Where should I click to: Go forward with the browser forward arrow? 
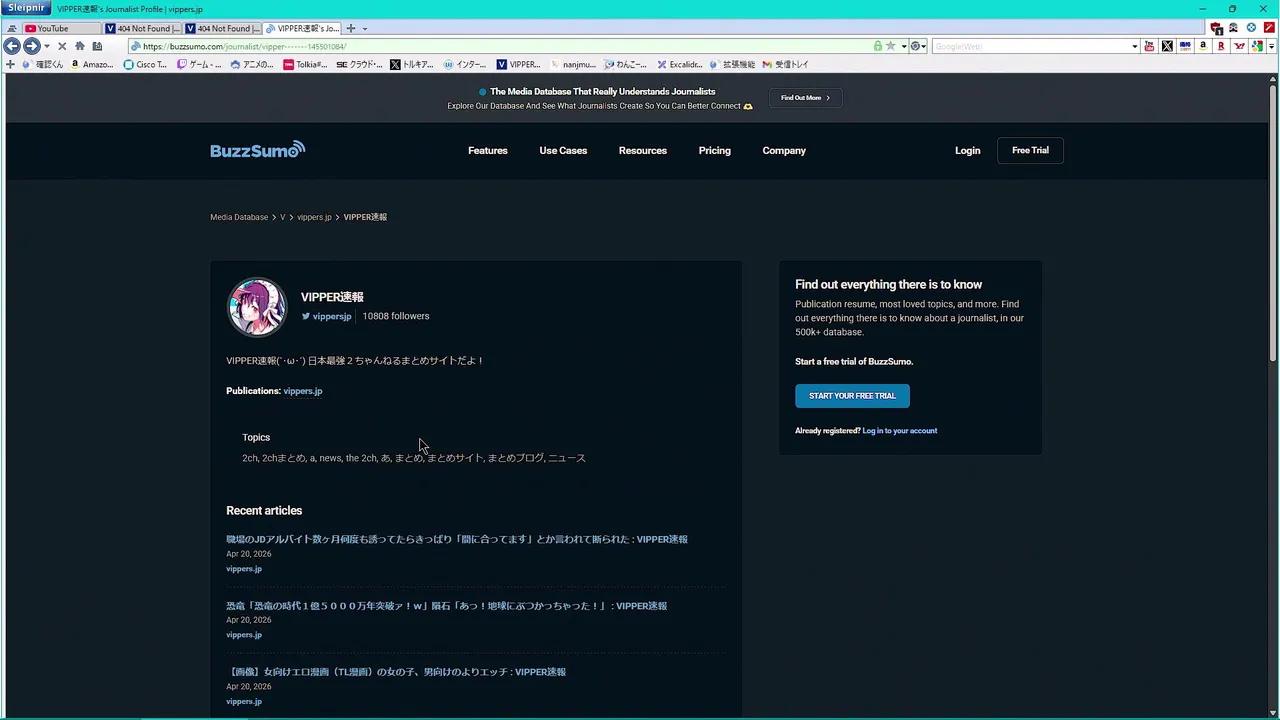click(31, 46)
